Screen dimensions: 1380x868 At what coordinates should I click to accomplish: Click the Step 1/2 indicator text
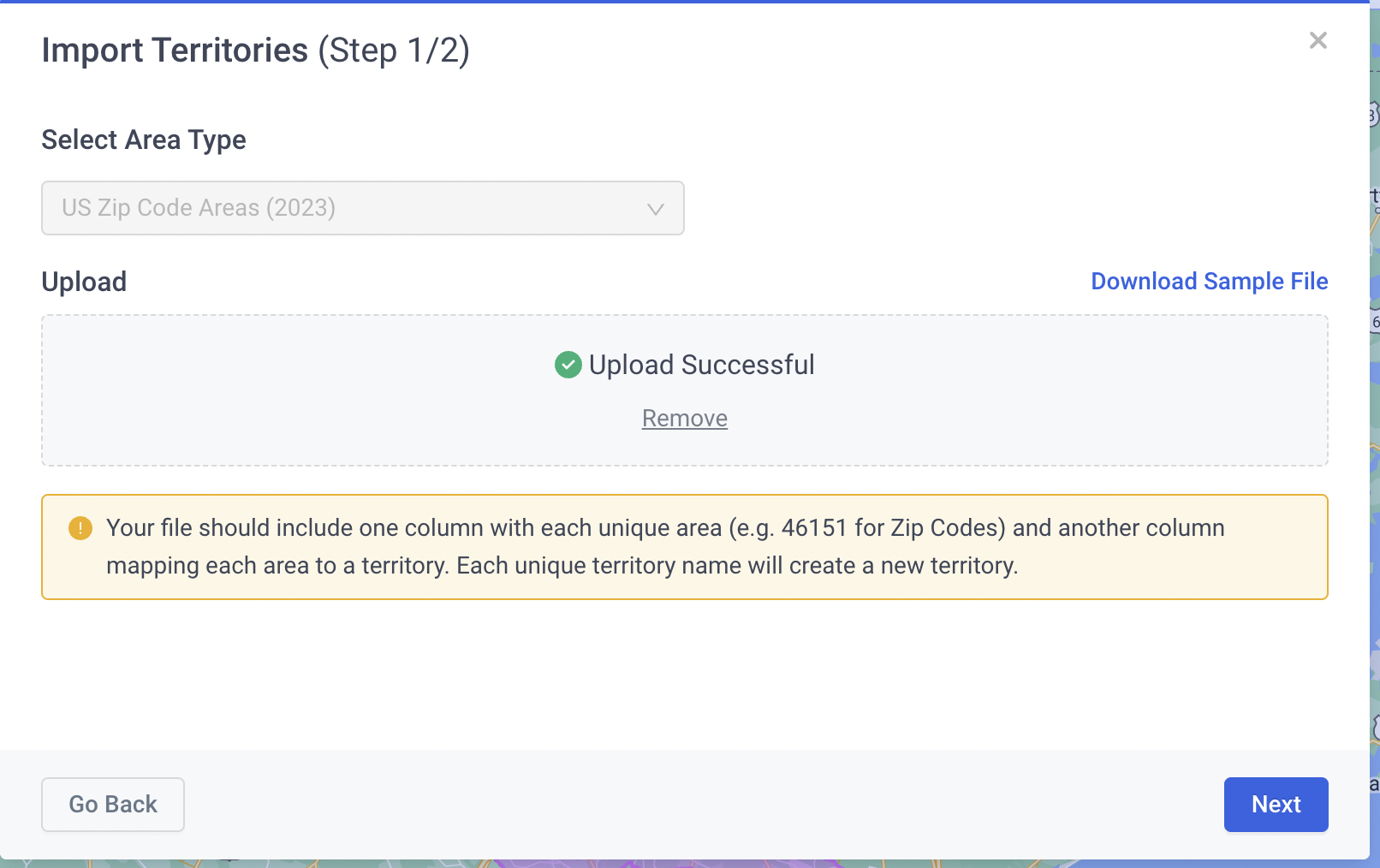(394, 51)
